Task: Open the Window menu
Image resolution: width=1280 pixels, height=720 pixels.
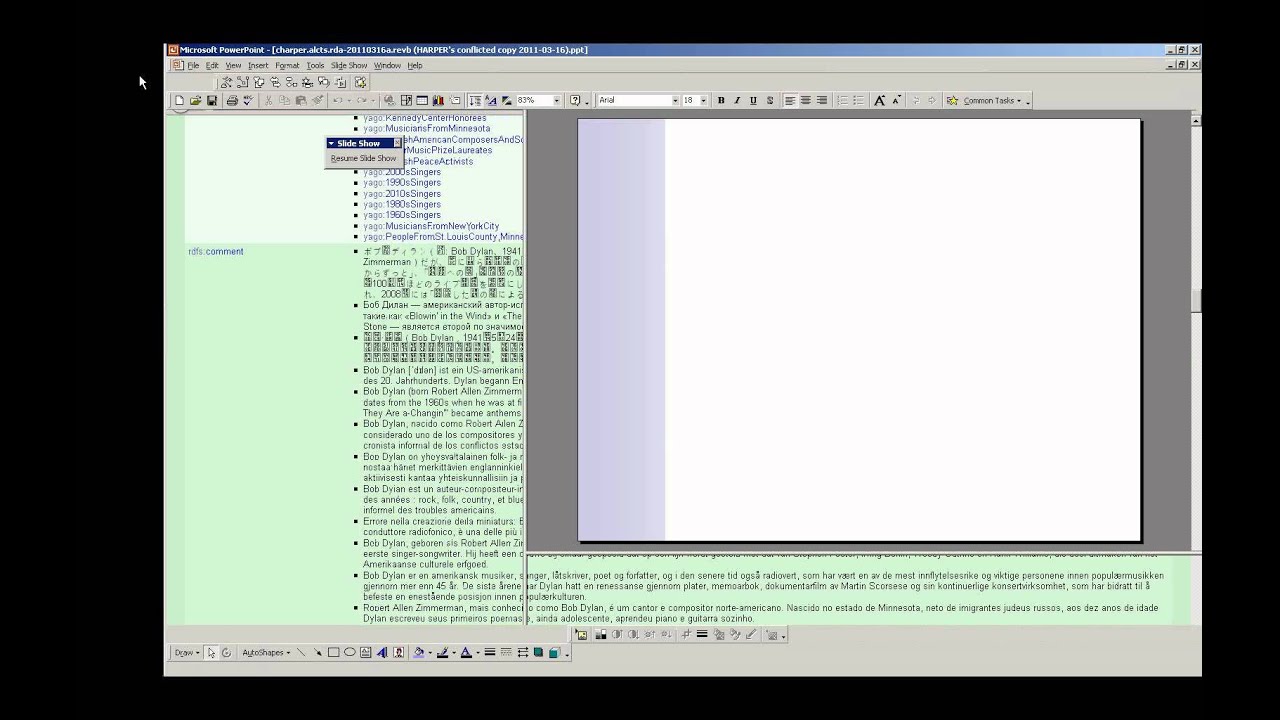Action: (387, 65)
